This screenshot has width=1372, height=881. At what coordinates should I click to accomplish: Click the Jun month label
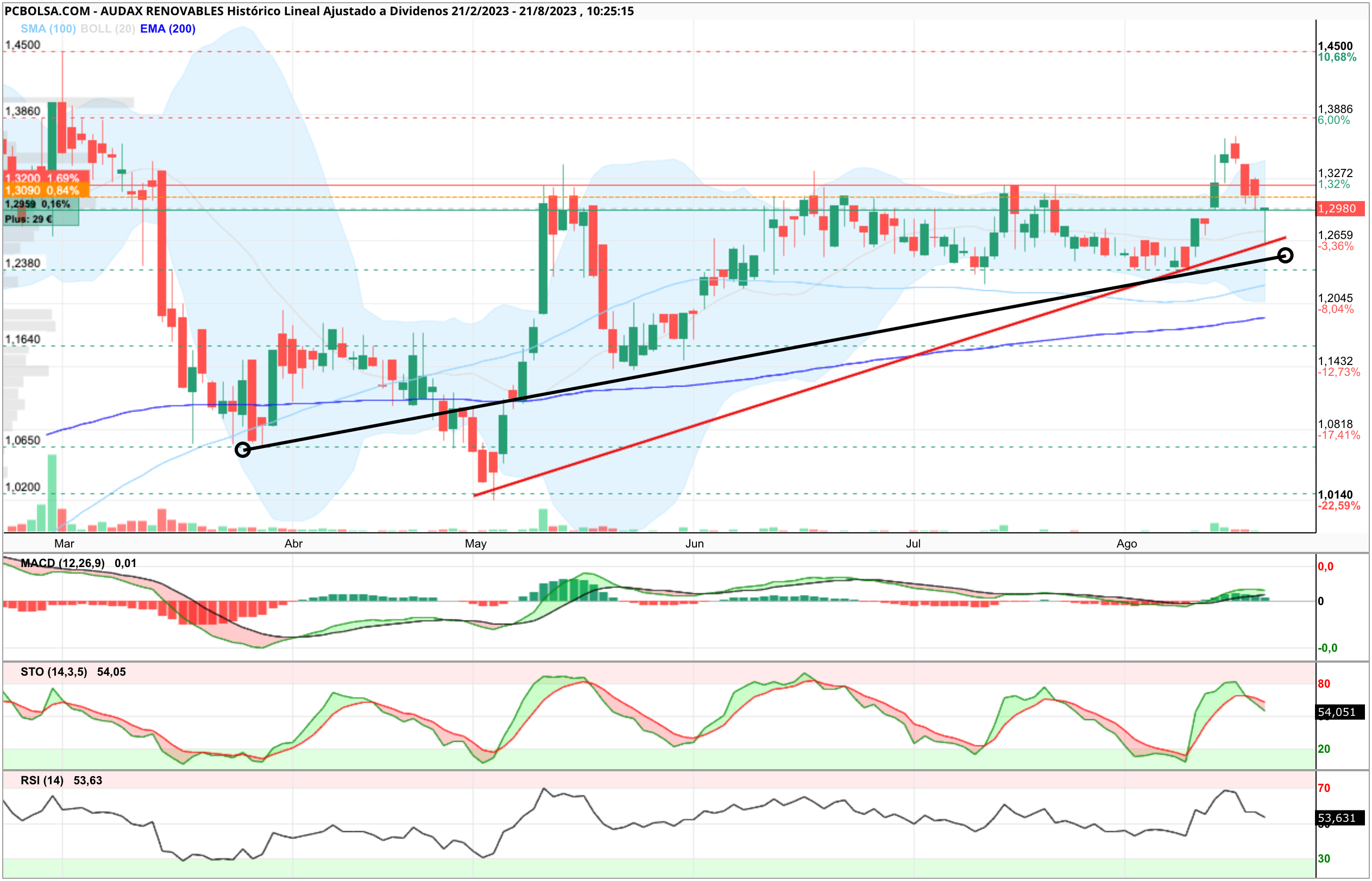(694, 544)
